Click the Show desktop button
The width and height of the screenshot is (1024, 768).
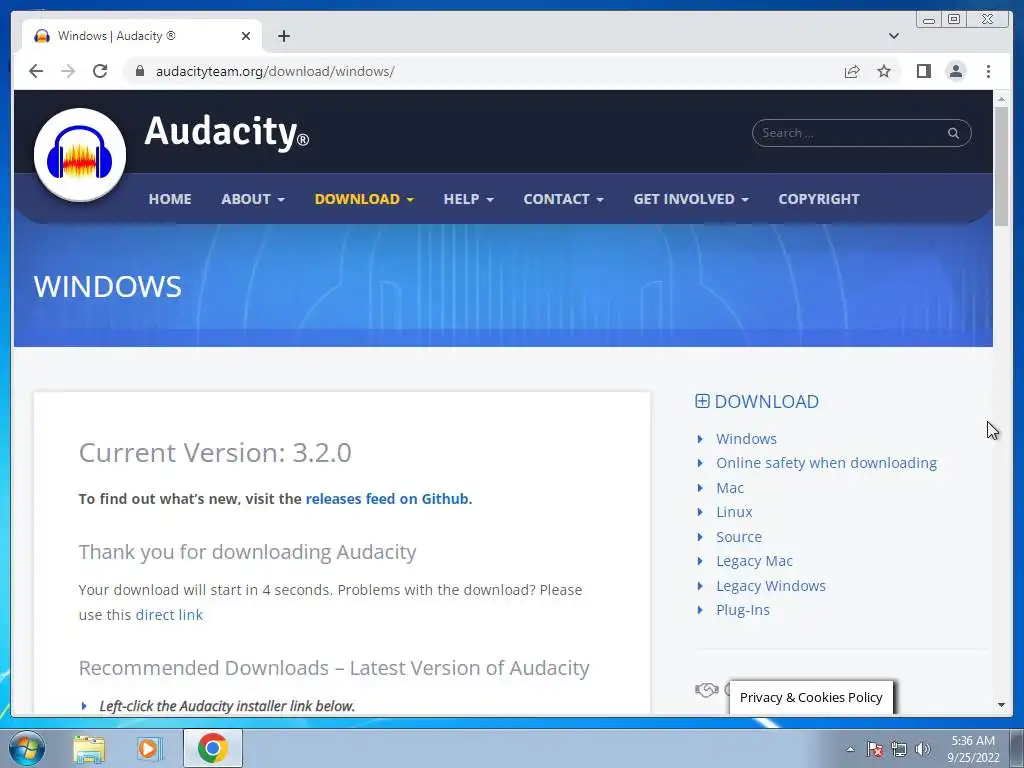(1017, 748)
